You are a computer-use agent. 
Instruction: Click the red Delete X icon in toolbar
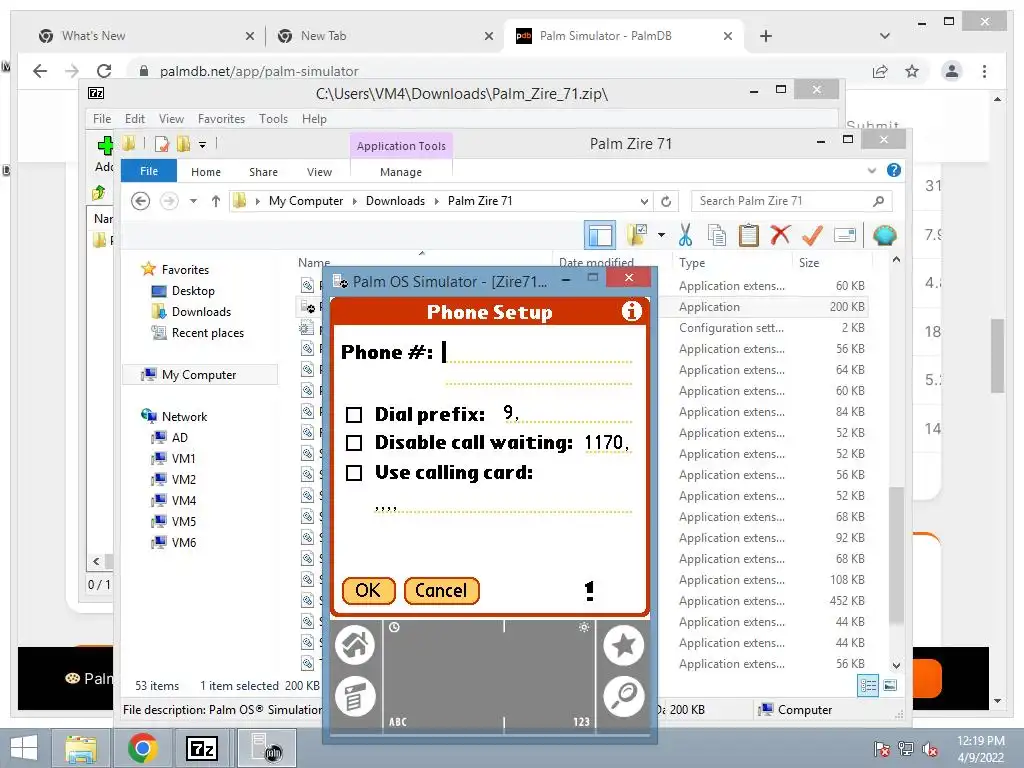coord(780,235)
